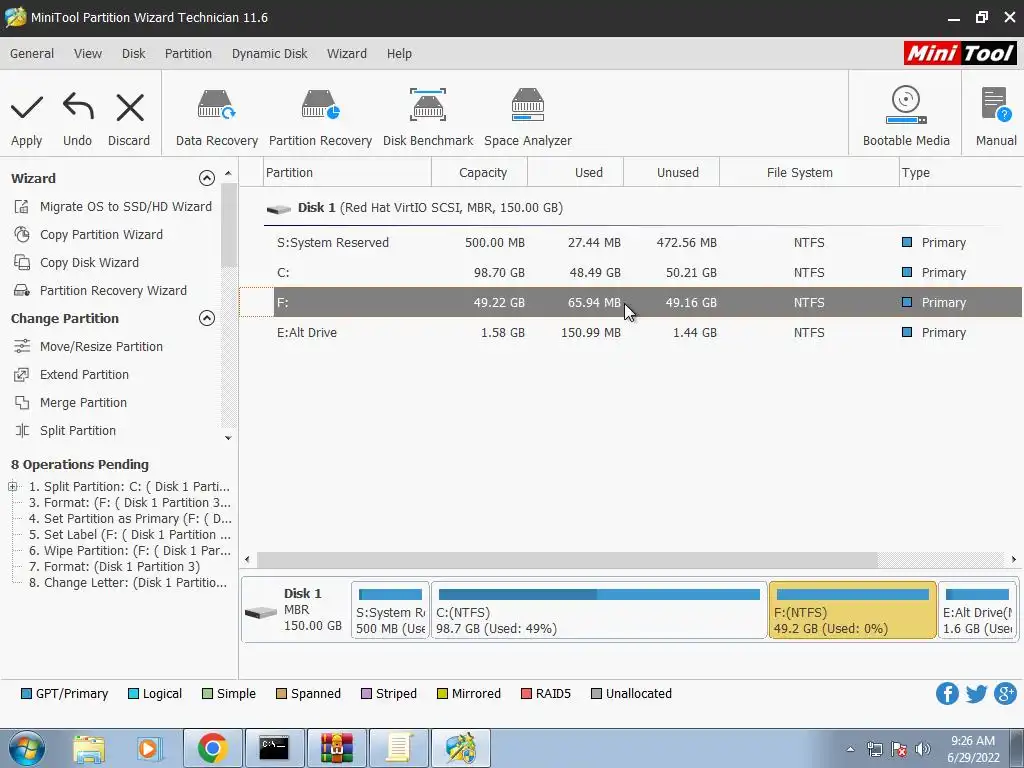1024x768 pixels.
Task: Open the Google Plus share icon
Action: pyautogui.click(x=1006, y=694)
